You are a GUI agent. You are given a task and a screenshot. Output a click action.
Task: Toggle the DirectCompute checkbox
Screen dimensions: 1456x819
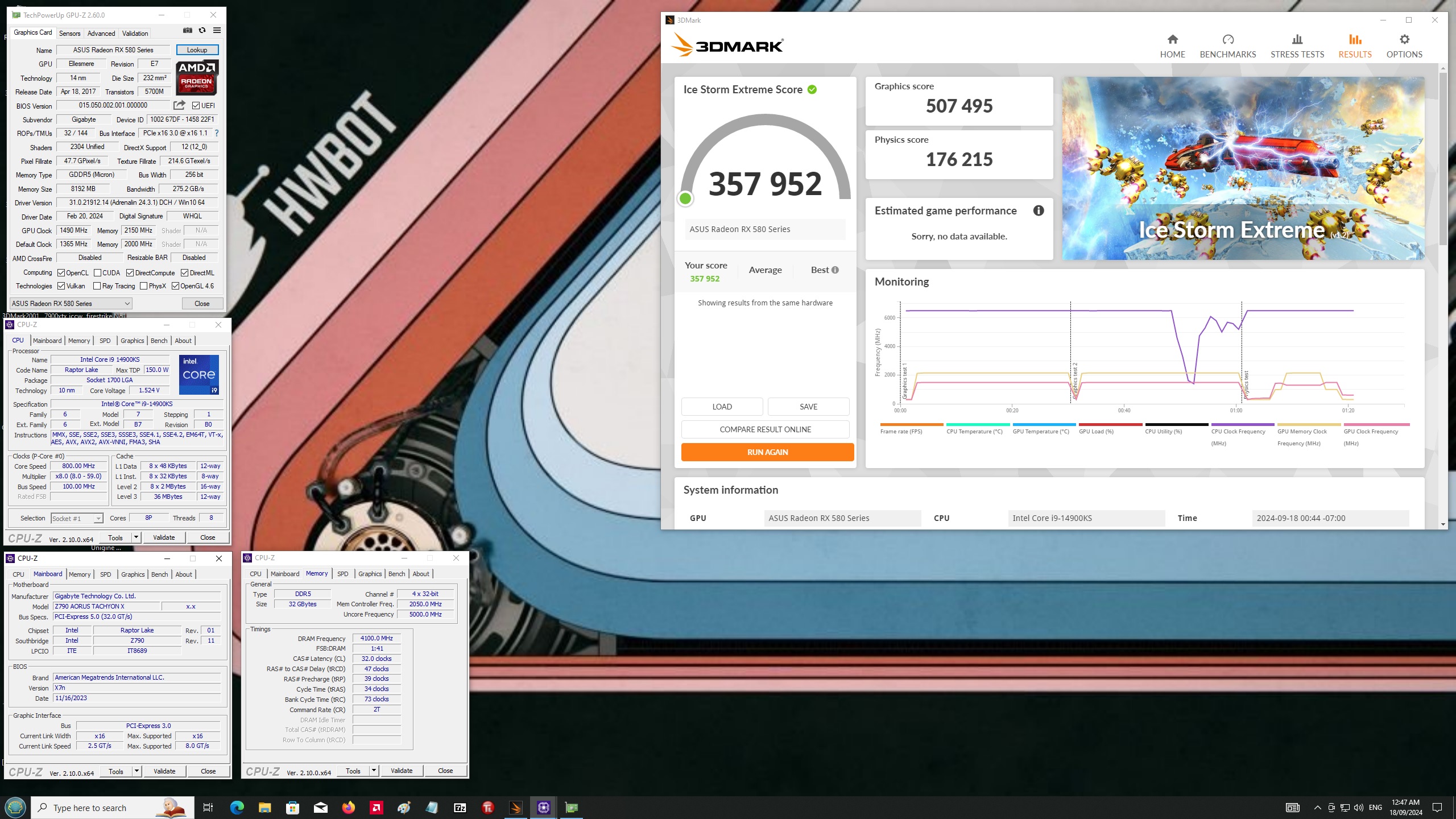click(130, 272)
